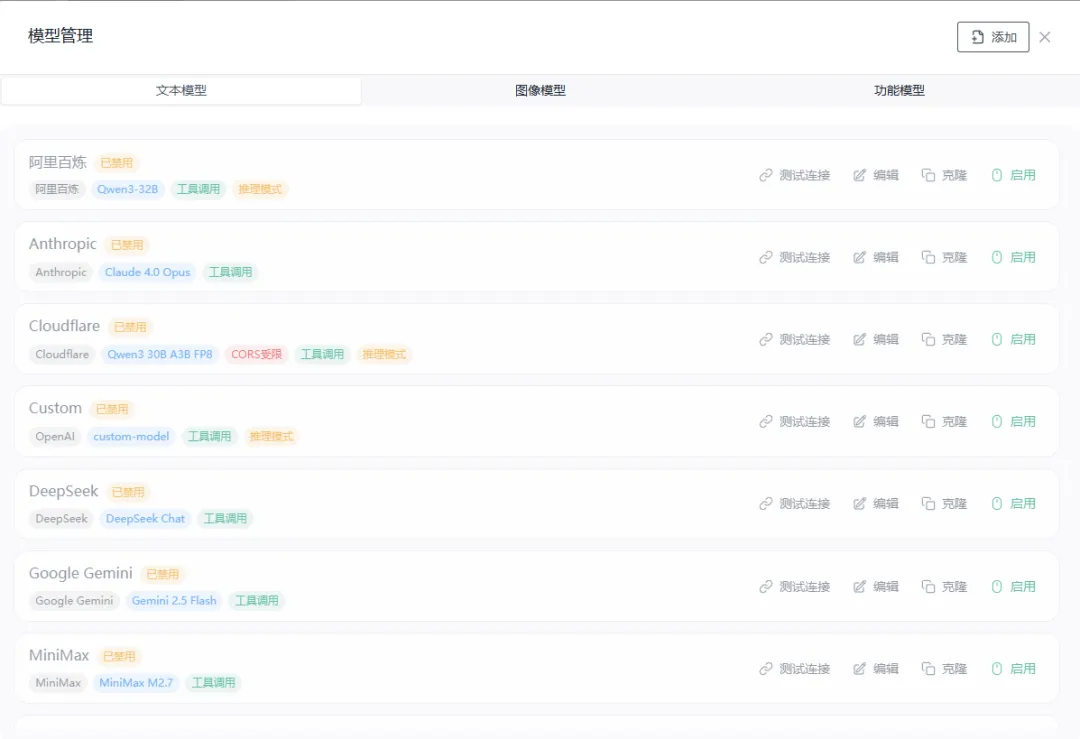The width and height of the screenshot is (1080, 739).
Task: Clone the Custom model via the copy icon
Action: (928, 421)
